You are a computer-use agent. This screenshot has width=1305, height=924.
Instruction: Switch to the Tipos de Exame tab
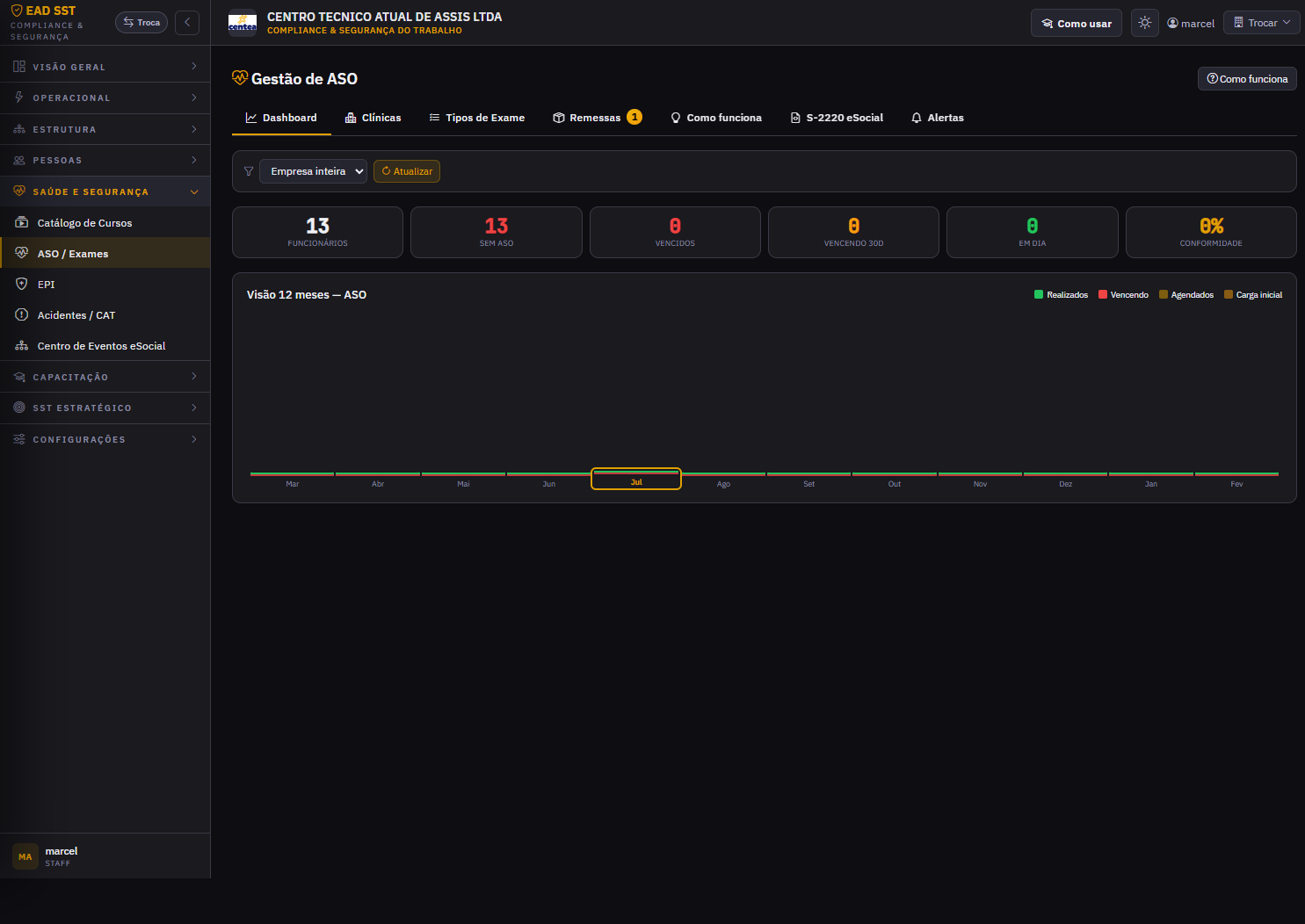(x=477, y=118)
